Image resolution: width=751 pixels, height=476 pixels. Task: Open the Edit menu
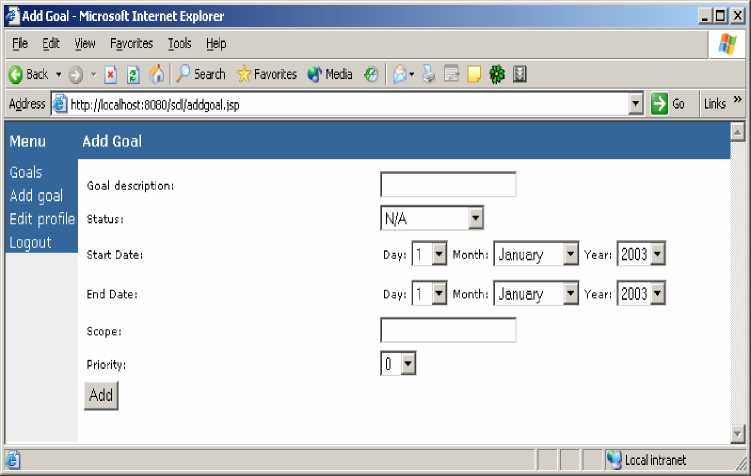(51, 44)
